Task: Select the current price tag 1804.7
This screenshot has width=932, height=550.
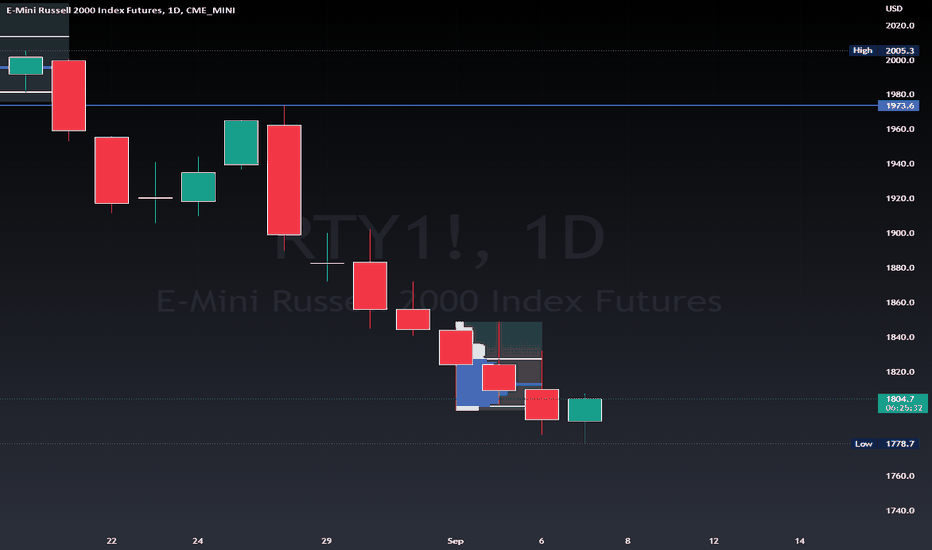Action: (902, 403)
